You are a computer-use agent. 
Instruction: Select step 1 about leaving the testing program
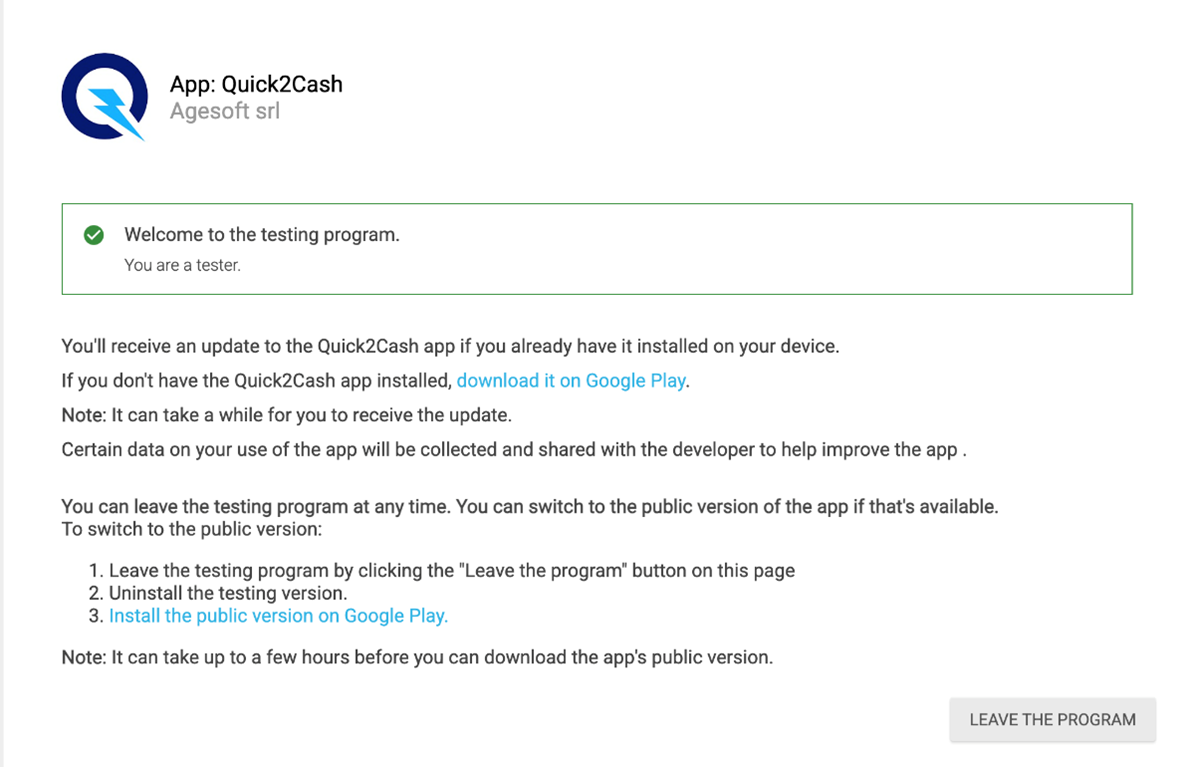point(451,571)
